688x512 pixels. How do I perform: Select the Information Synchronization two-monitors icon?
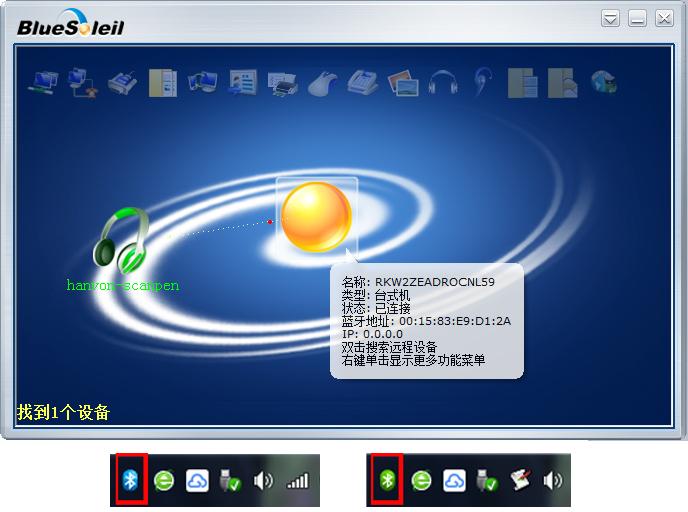click(202, 82)
